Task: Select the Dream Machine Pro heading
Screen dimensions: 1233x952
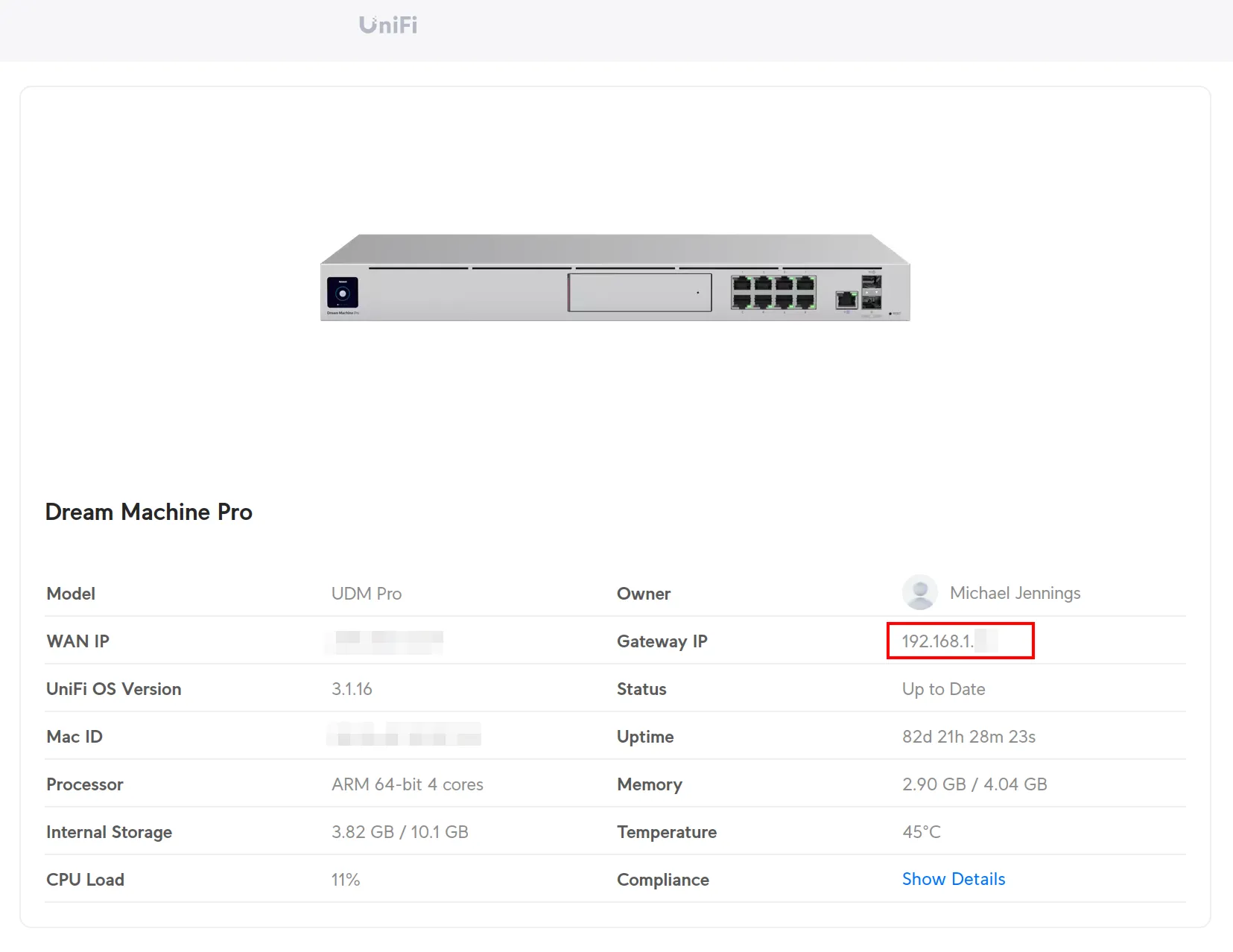Action: pyautogui.click(x=148, y=512)
